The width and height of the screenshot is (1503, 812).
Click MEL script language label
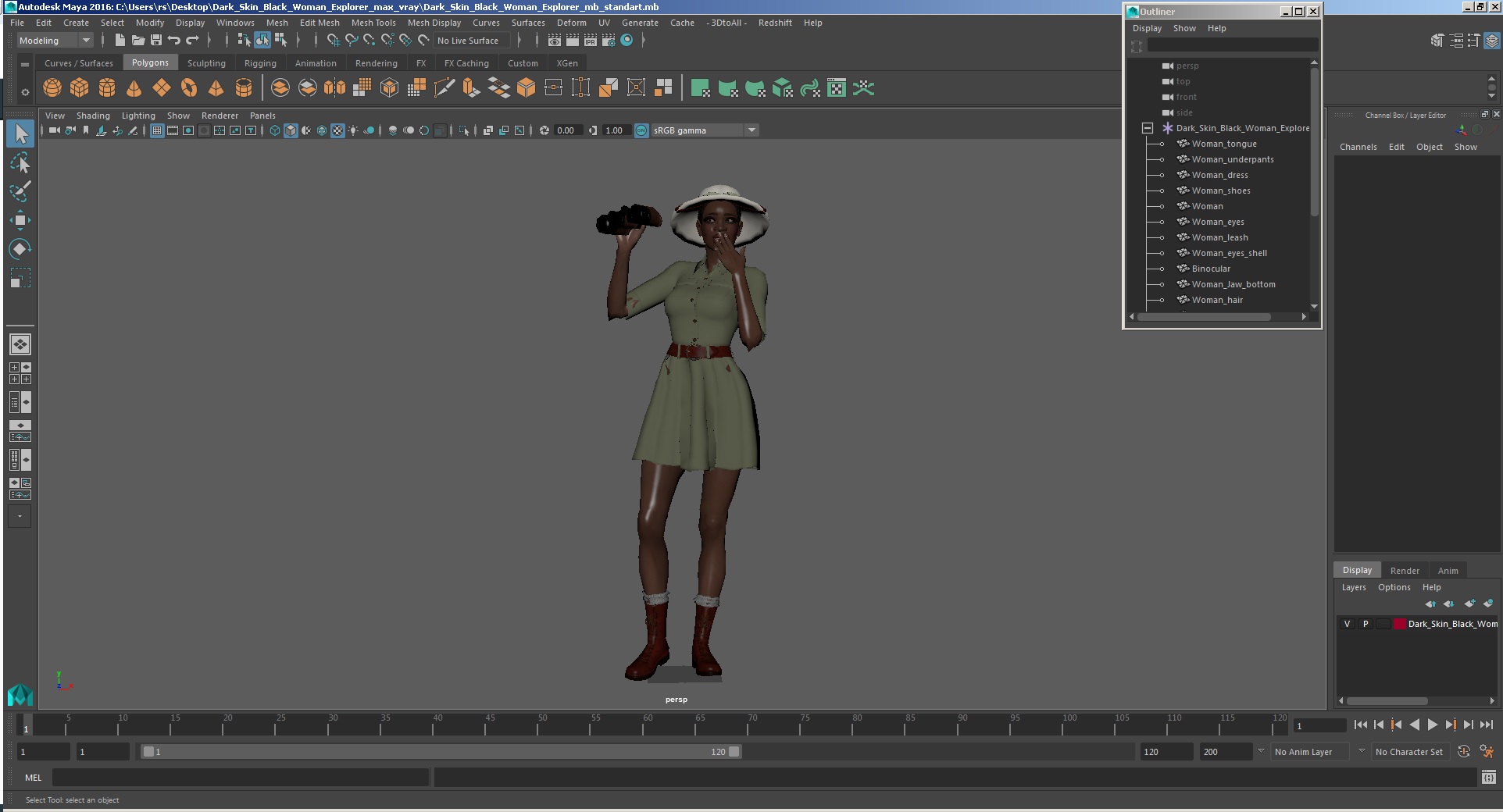(x=33, y=778)
